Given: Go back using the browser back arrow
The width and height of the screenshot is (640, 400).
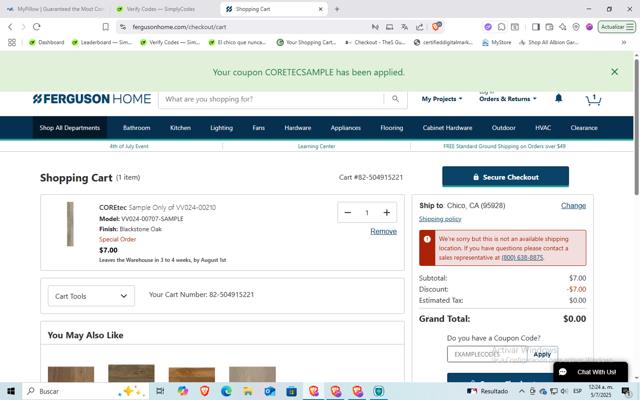Looking at the screenshot, I should coord(10,27).
